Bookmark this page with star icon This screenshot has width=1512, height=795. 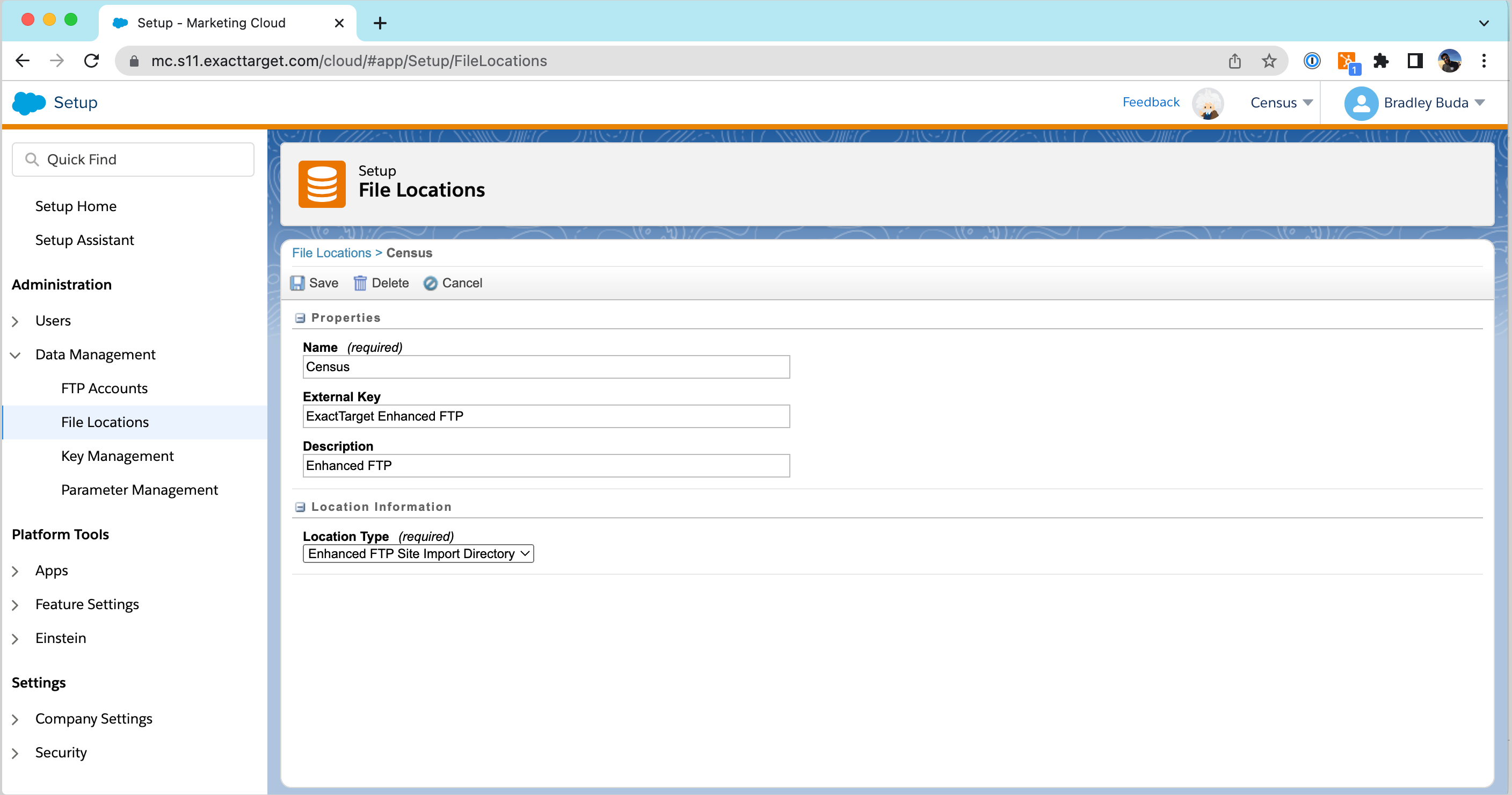coord(1268,61)
